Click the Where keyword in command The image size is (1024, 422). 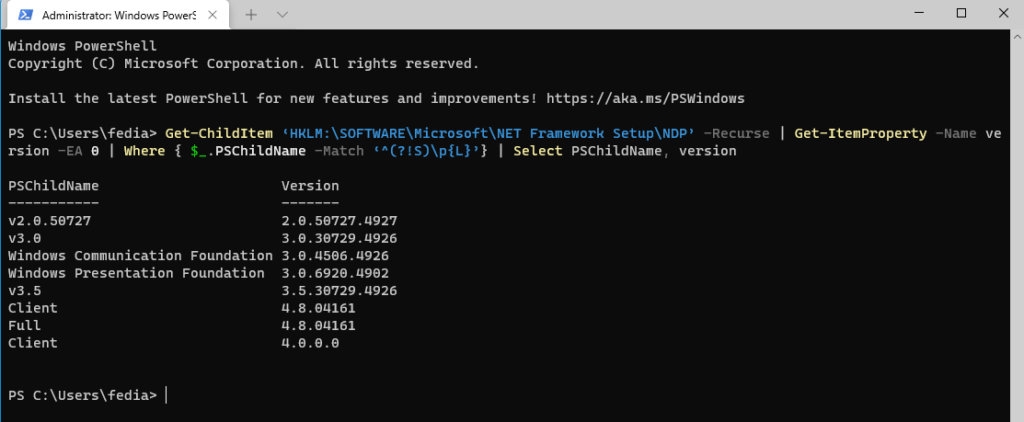(x=144, y=151)
